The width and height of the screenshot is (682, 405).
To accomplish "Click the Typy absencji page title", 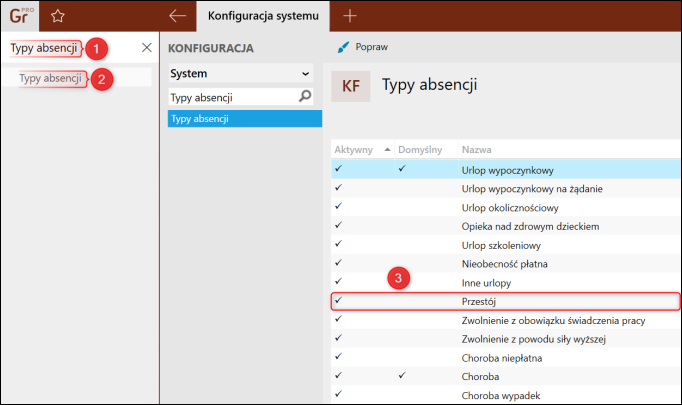I will (x=429, y=85).
